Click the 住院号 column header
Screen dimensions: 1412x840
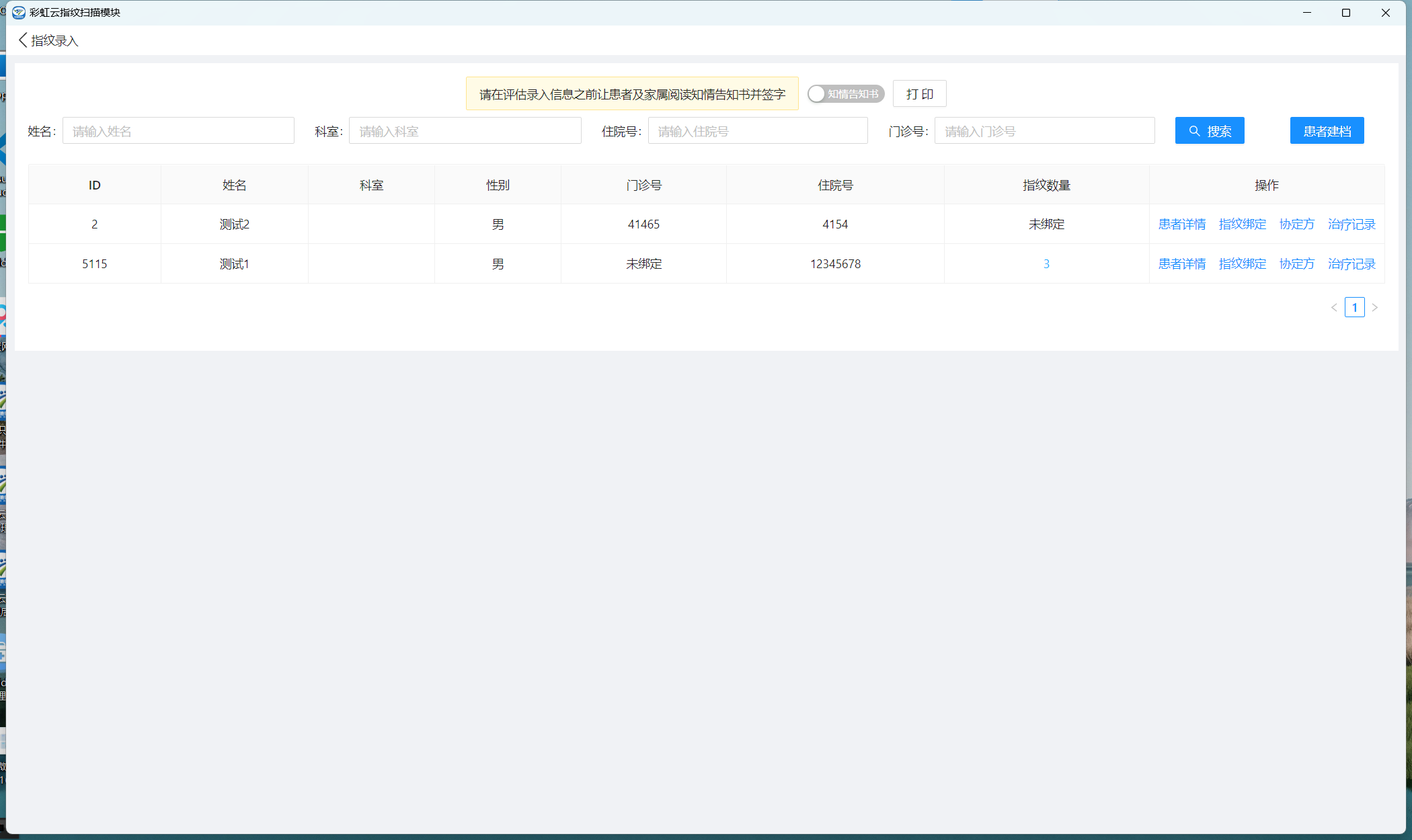(835, 185)
